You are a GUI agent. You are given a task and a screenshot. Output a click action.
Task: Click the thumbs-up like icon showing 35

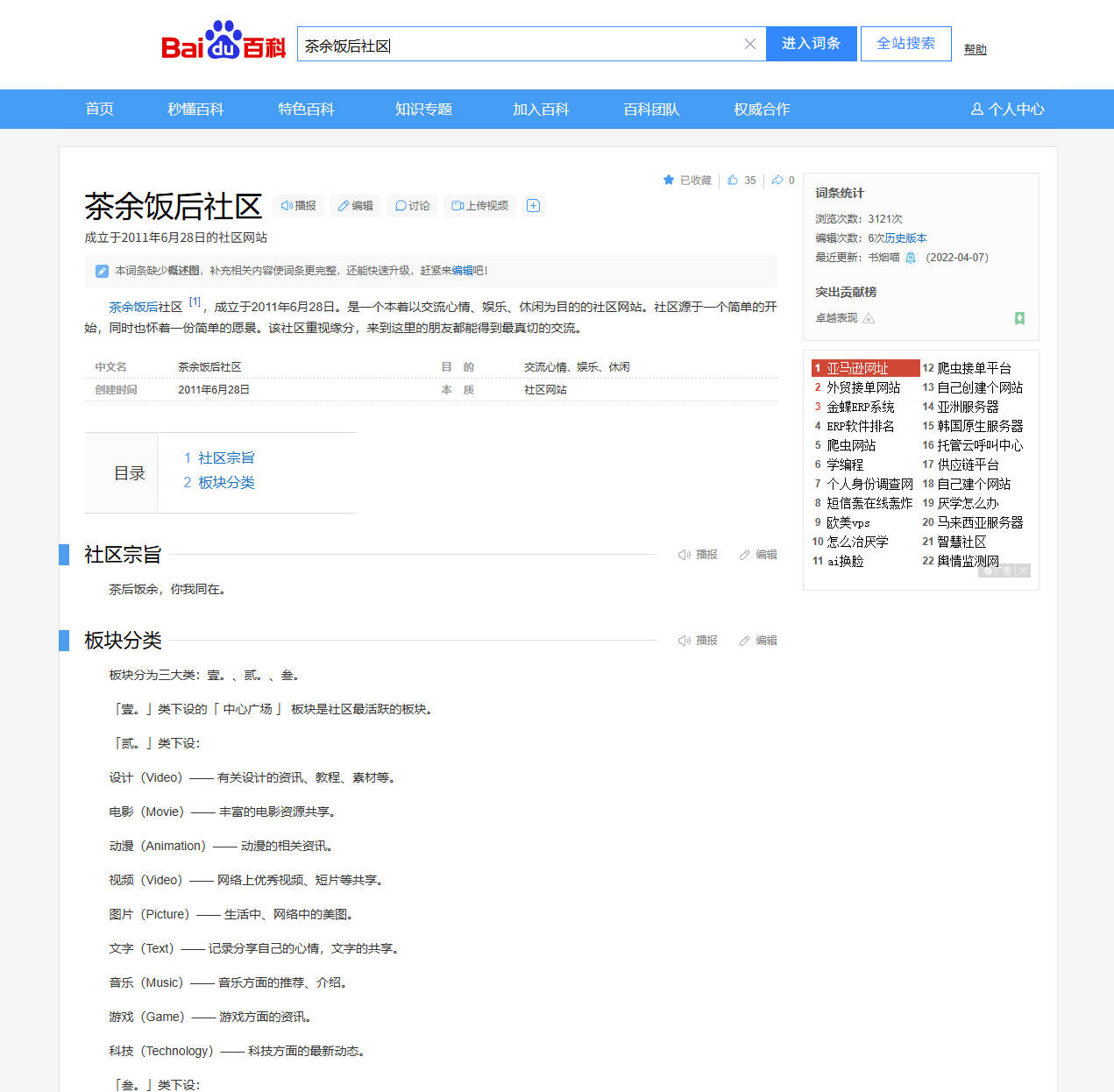(x=733, y=180)
